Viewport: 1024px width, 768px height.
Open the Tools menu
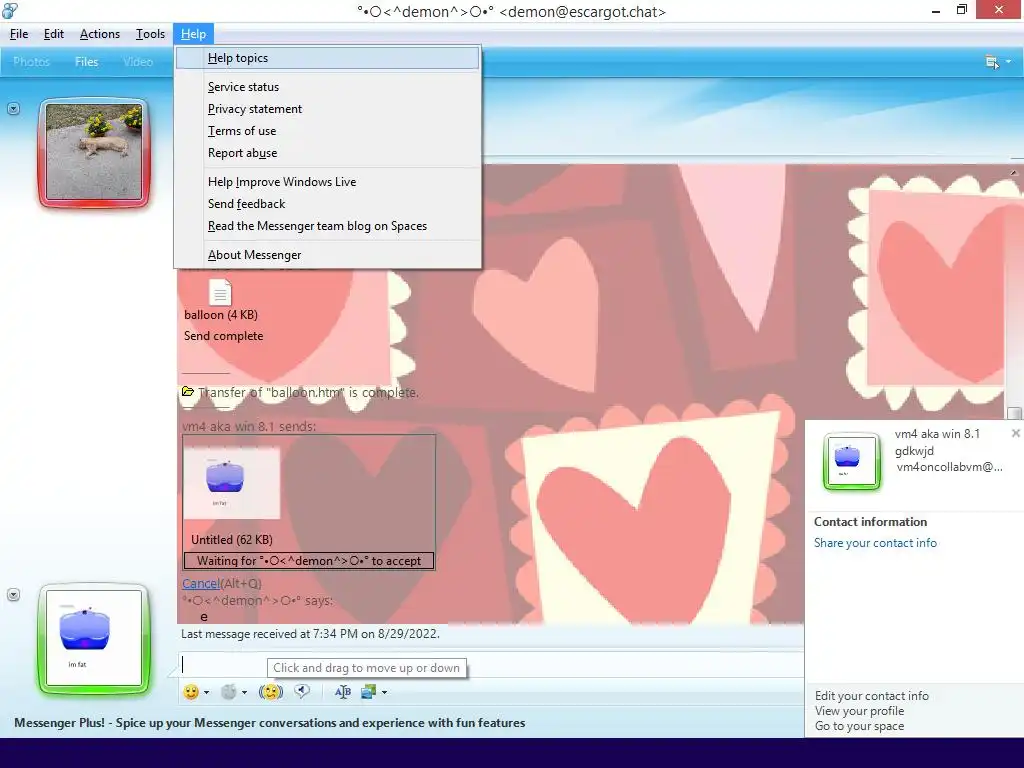click(150, 34)
